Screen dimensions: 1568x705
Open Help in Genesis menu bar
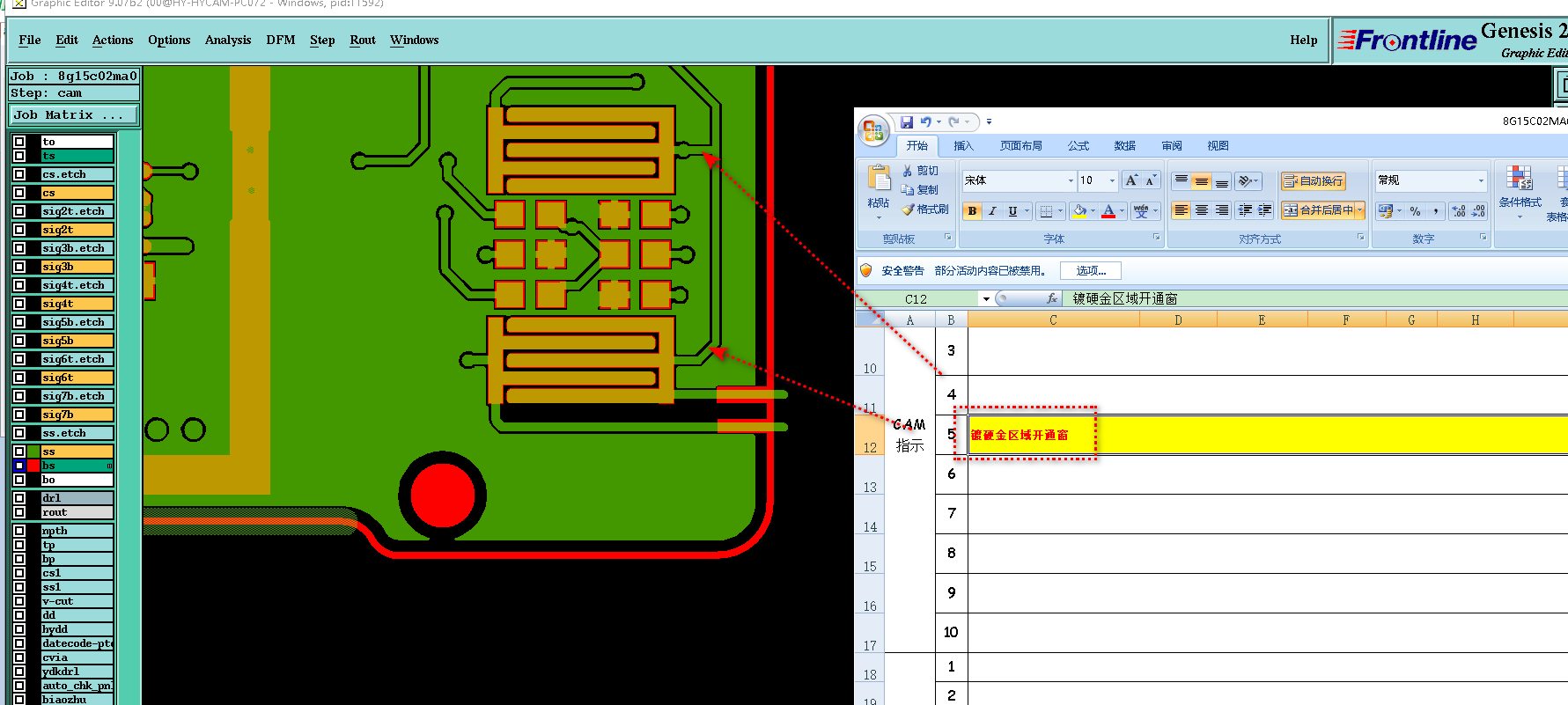(x=1304, y=40)
